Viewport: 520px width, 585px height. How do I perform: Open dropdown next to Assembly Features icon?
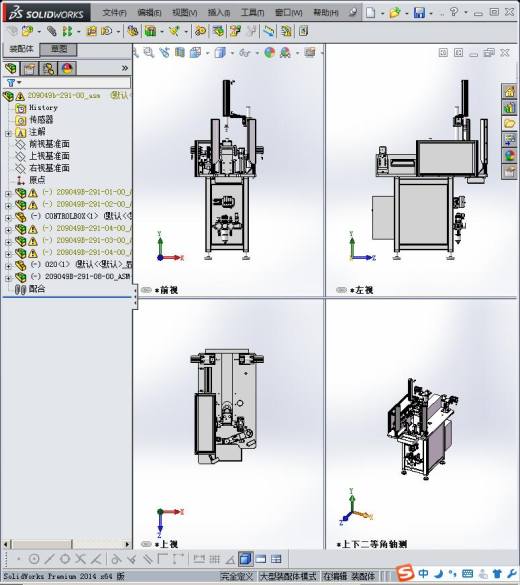[x=162, y=32]
